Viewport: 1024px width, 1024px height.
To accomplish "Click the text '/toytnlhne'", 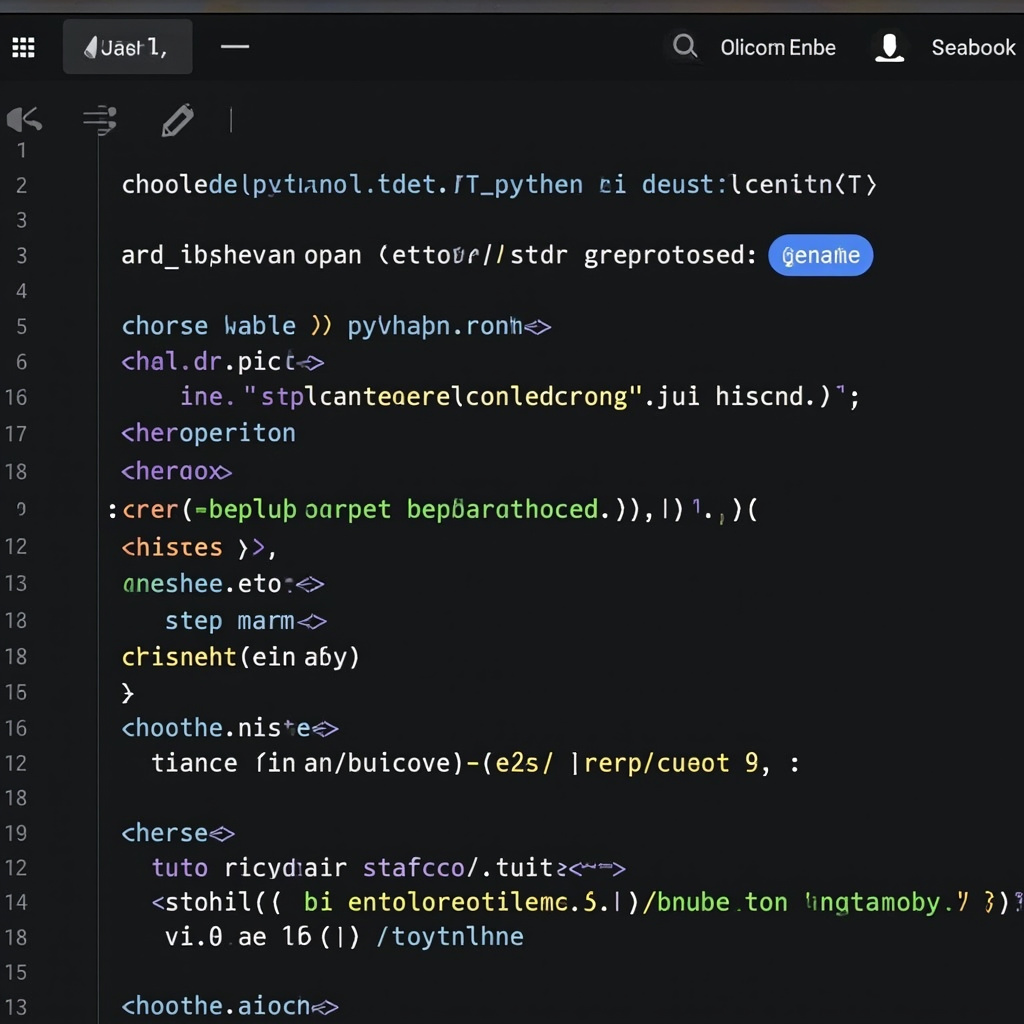I will (450, 937).
